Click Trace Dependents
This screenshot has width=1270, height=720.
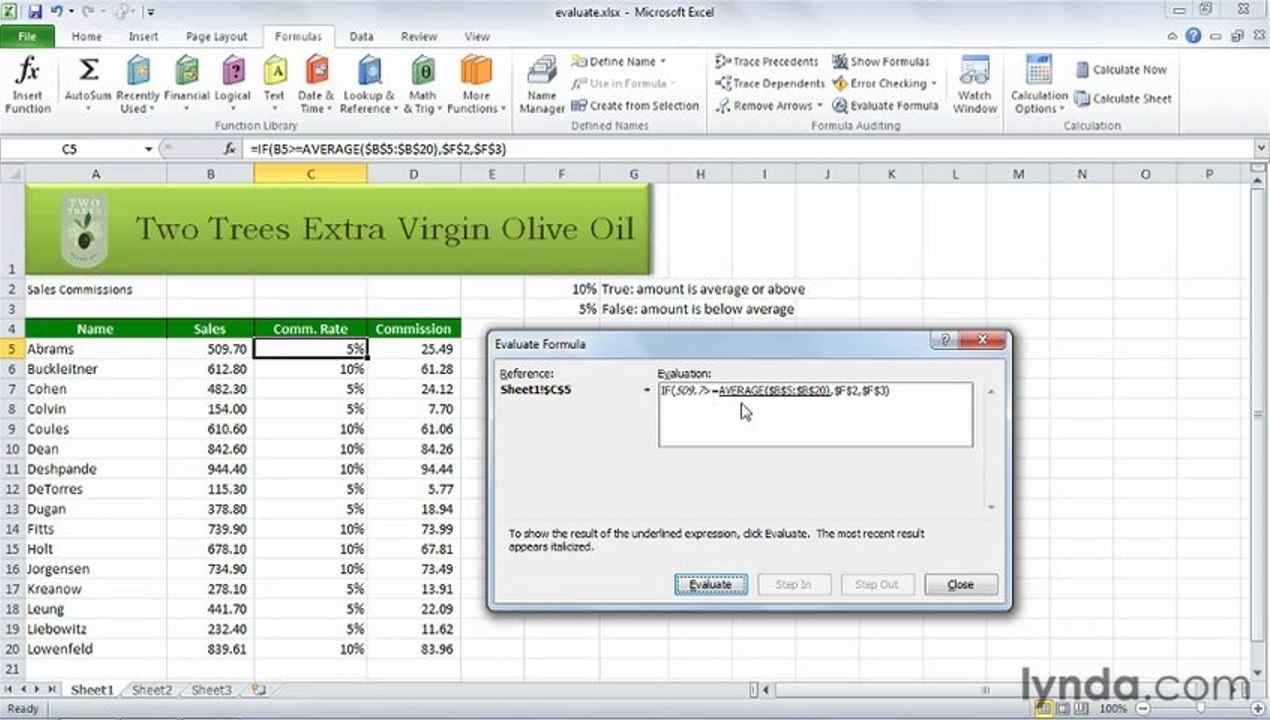[x=770, y=83]
